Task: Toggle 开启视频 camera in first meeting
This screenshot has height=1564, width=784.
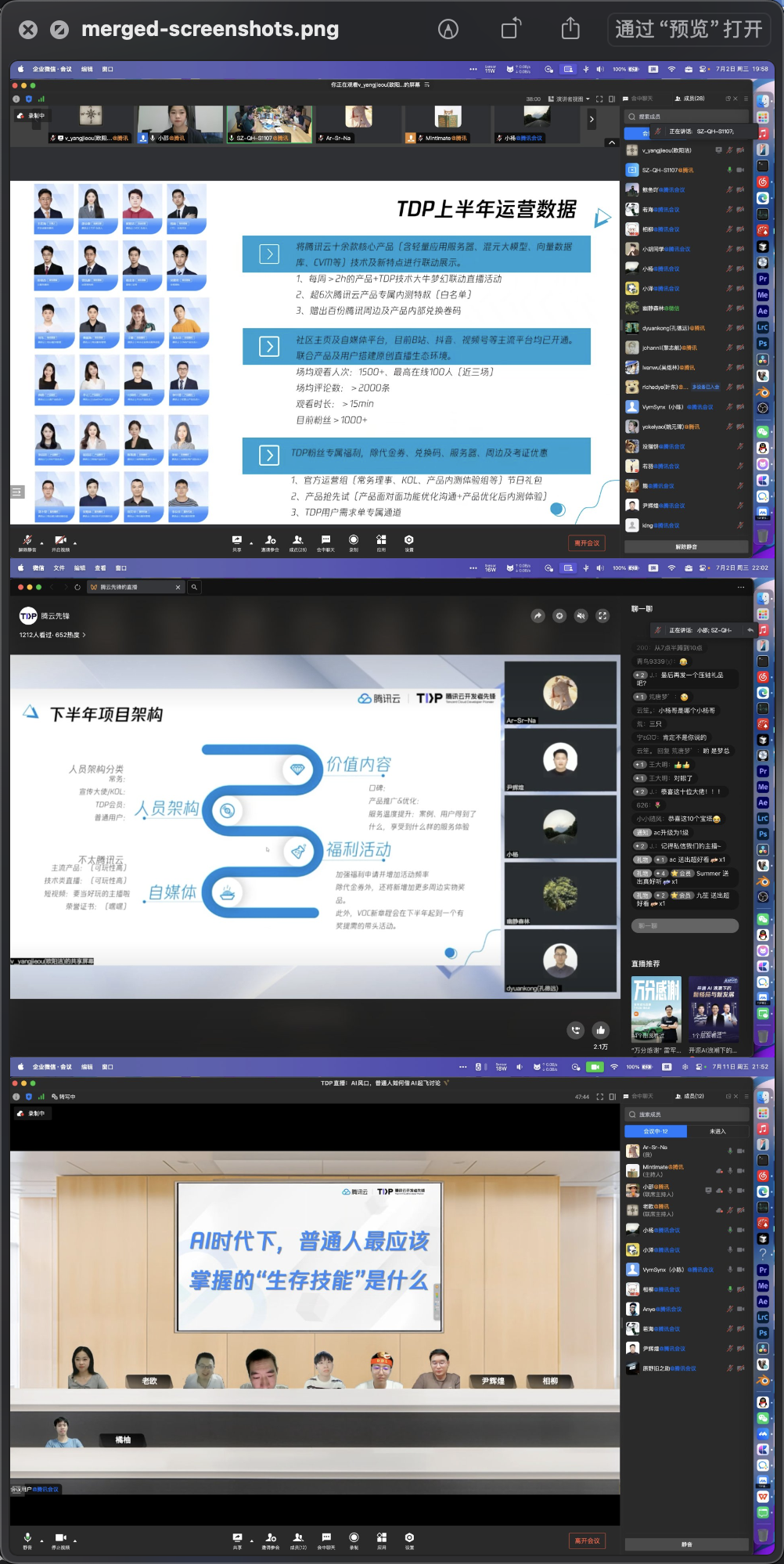Action: 60,542
